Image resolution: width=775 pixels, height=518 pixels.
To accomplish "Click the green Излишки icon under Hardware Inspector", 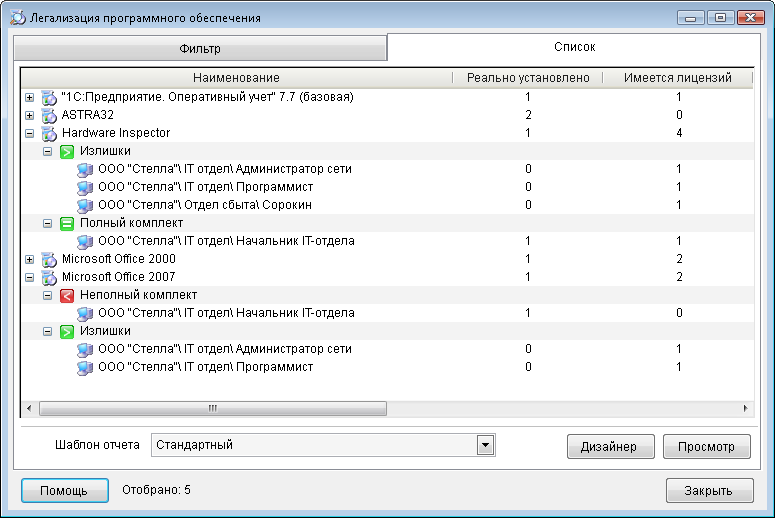I will coord(67,151).
